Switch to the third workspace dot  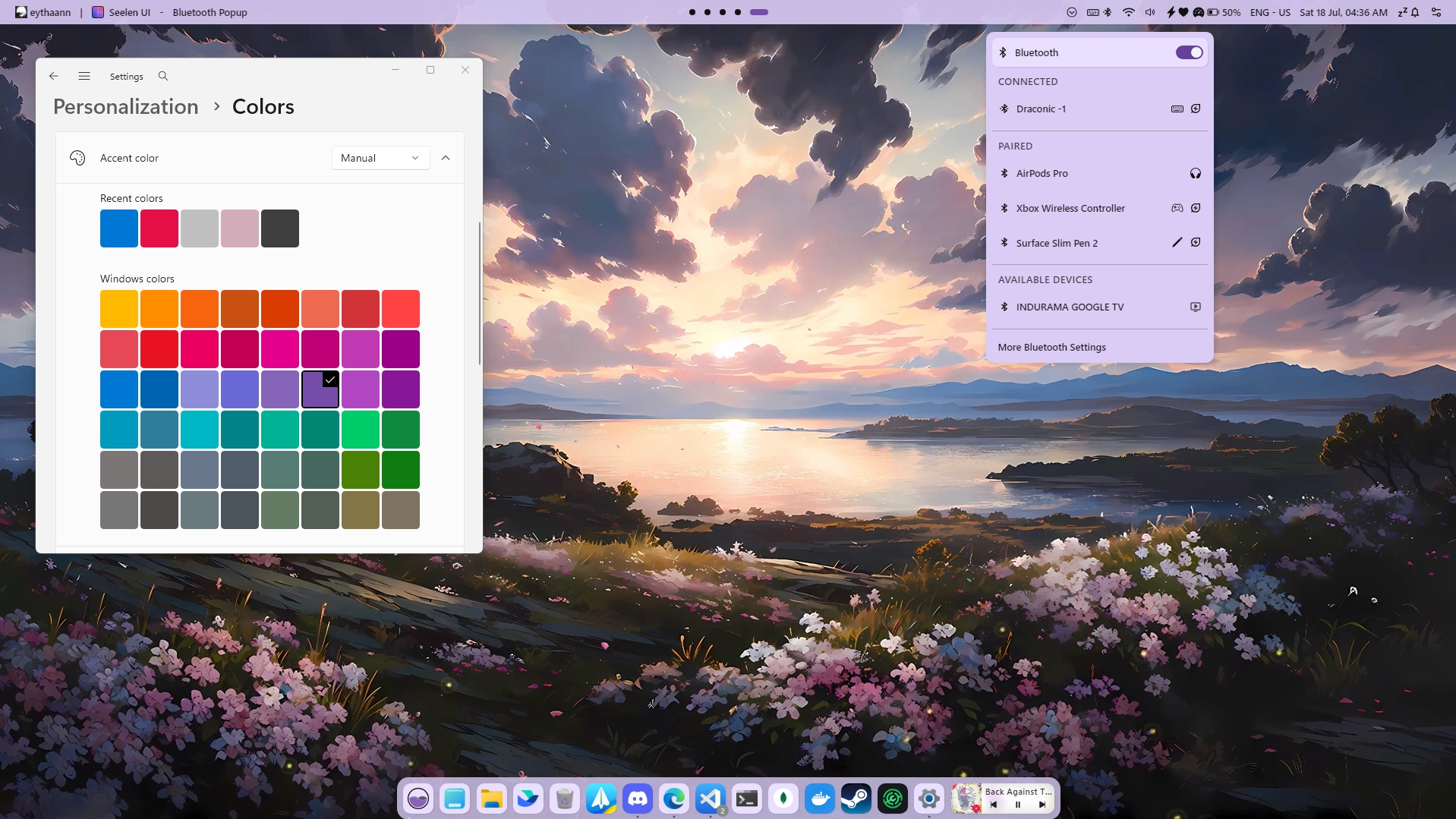pos(723,12)
